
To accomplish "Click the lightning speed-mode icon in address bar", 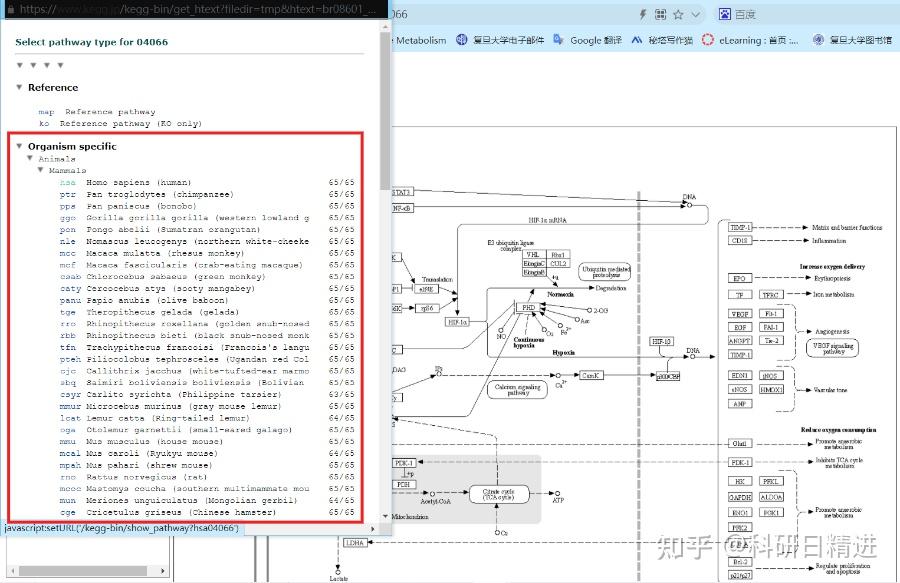I will tap(643, 14).
